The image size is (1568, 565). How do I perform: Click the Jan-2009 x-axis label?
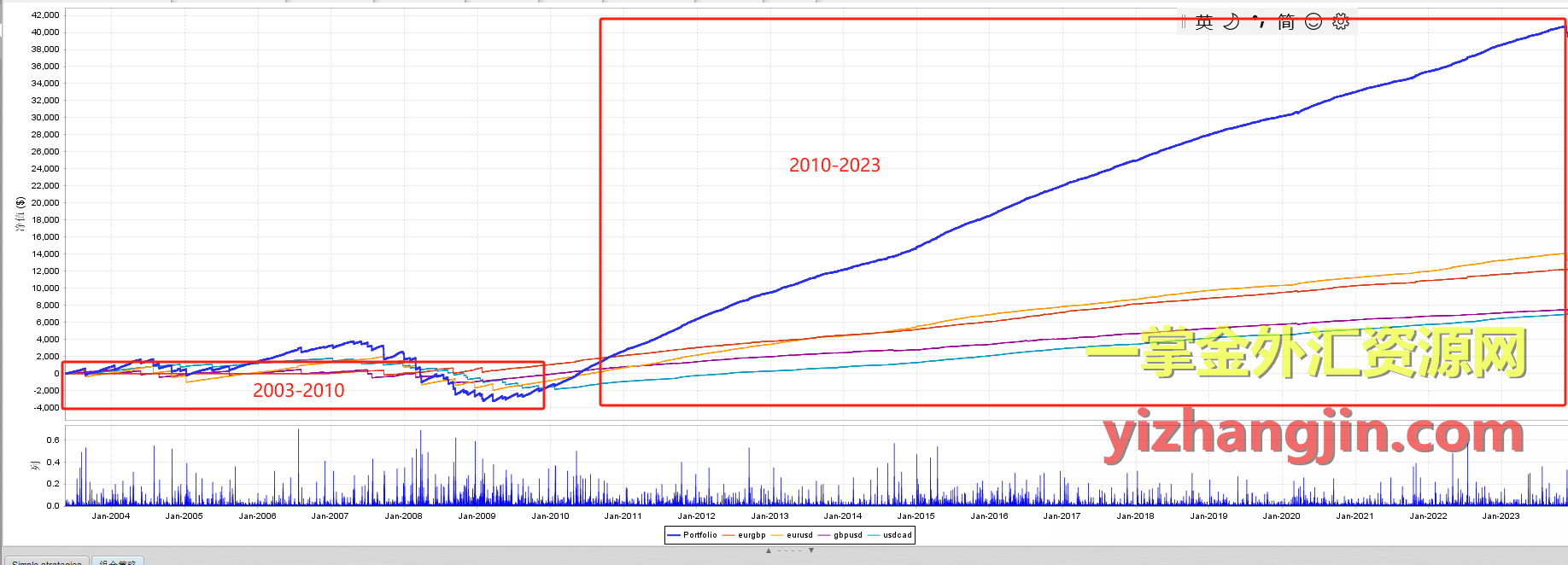(477, 516)
